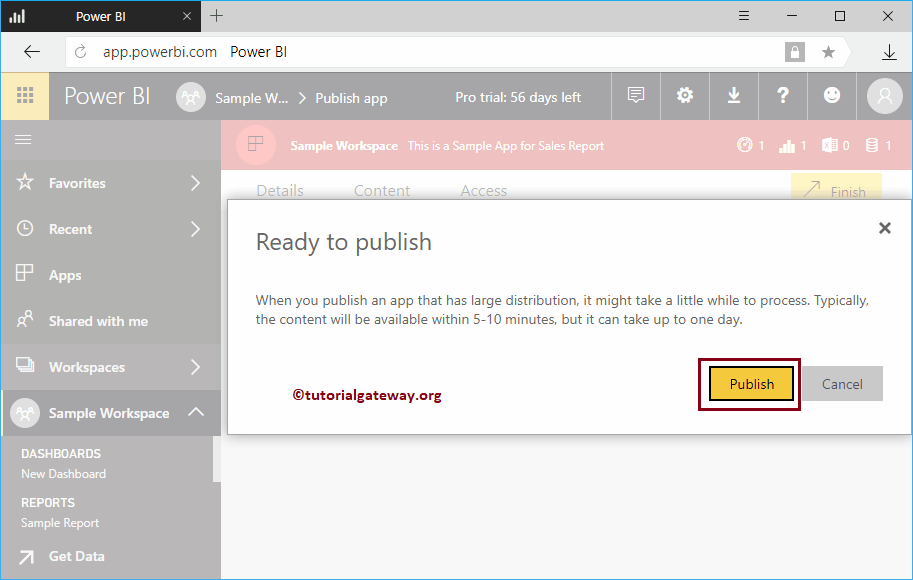Click the Finish button
This screenshot has height=580, width=913.
836,188
